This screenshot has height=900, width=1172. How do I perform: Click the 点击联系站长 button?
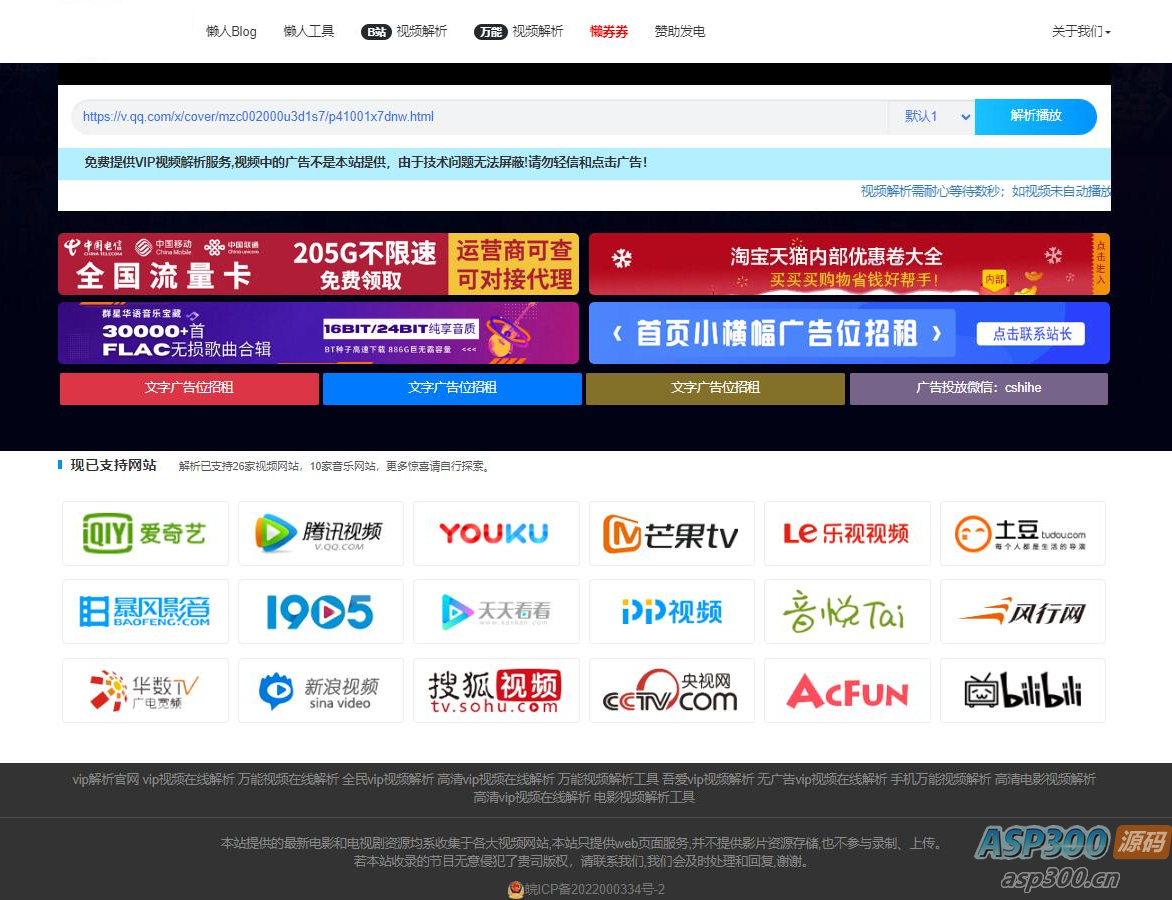click(x=1031, y=334)
